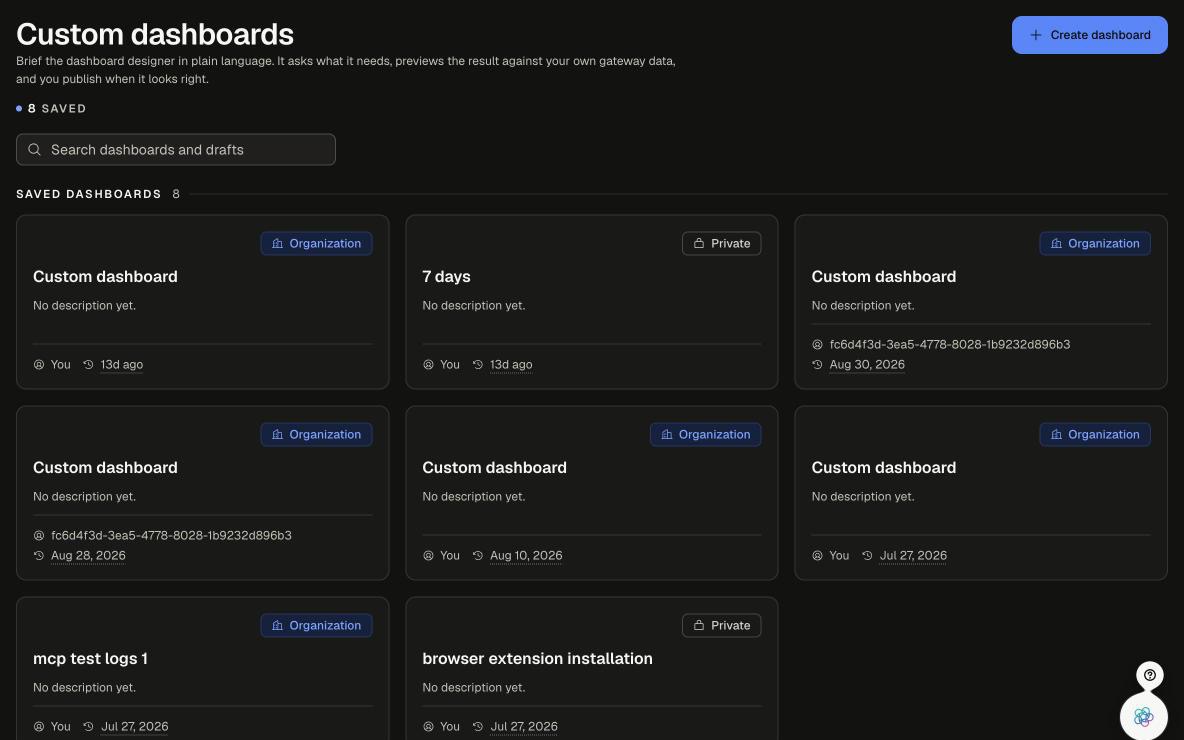The height and width of the screenshot is (740, 1184).
Task: Click the Organization badge on the Aug 30, 2026 card
Action: [x=1095, y=243]
